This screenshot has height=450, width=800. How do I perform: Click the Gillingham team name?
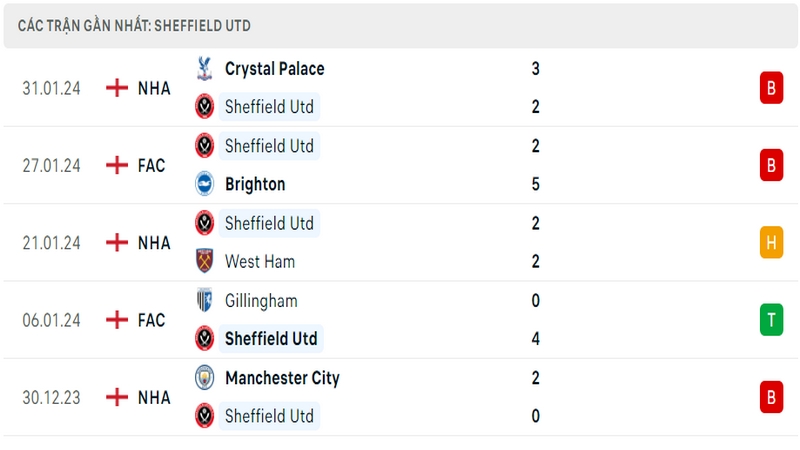261,301
